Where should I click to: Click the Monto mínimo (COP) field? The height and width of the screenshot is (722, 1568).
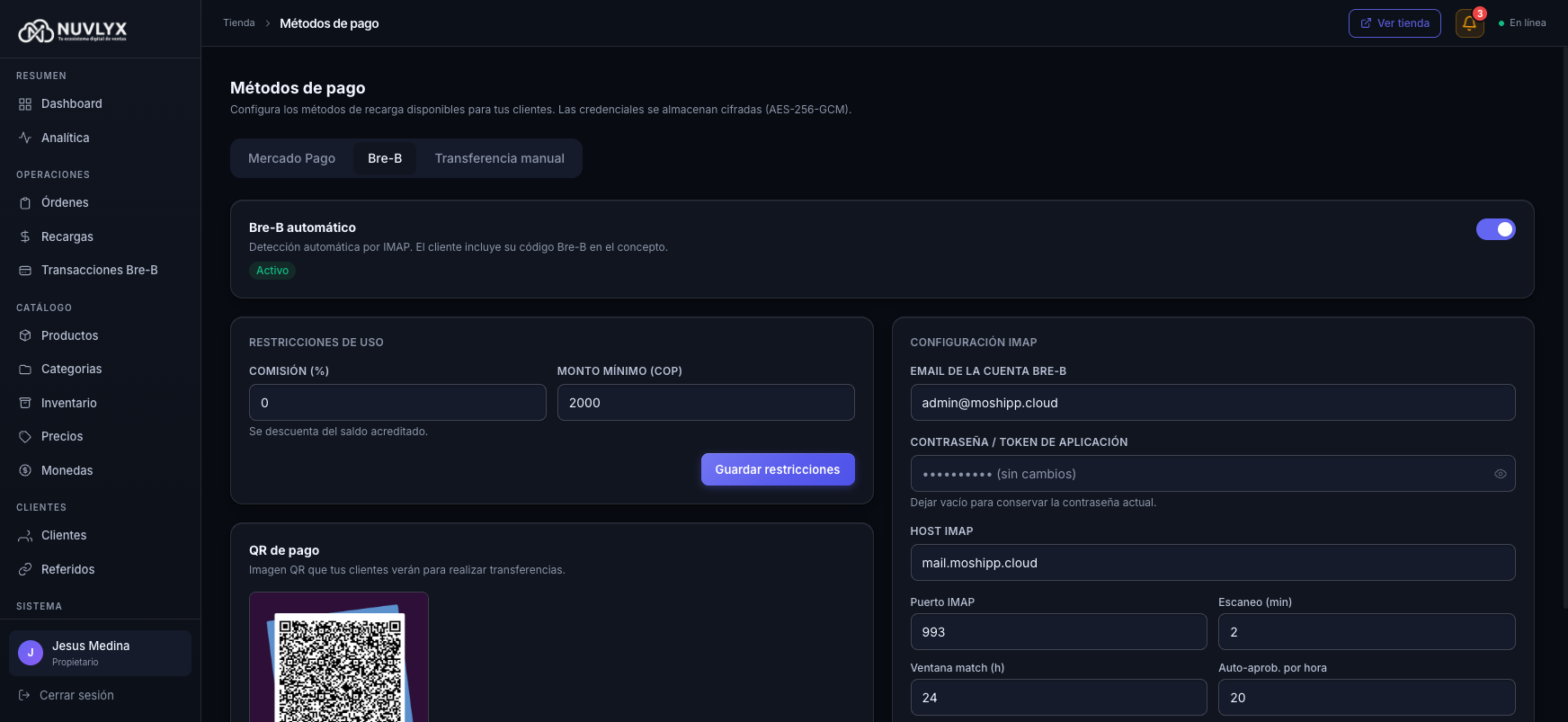(x=706, y=403)
